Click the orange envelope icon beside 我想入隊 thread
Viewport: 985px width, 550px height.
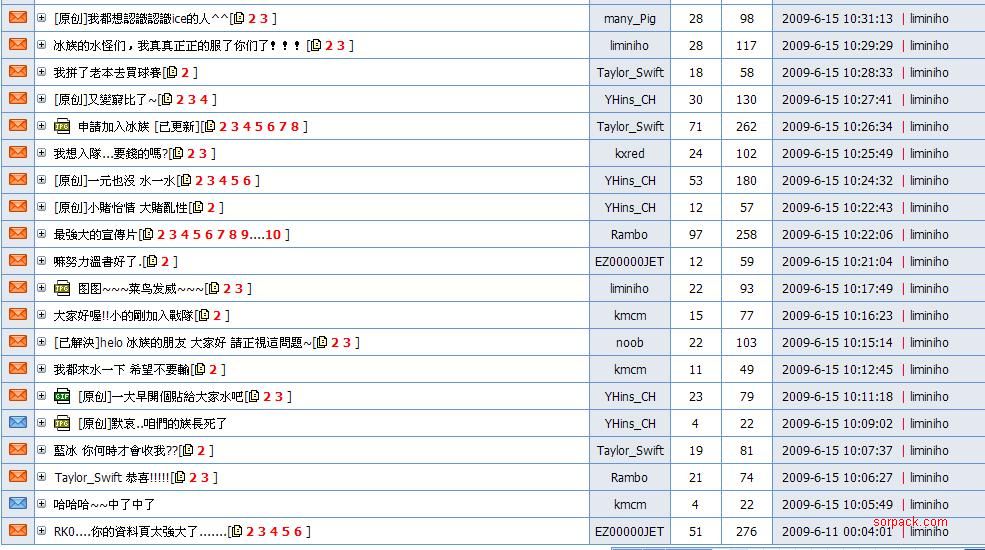[x=17, y=153]
